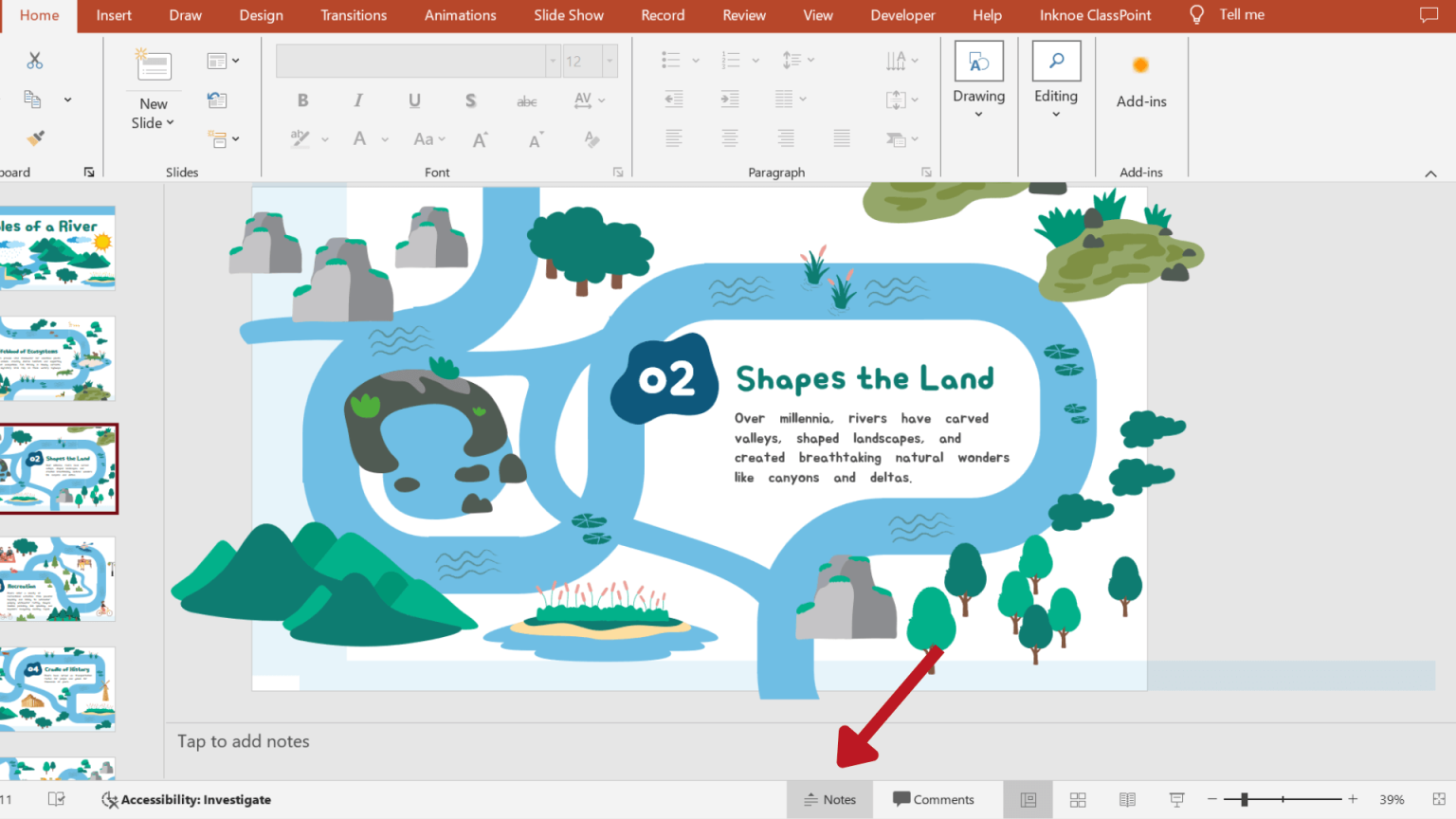Switch to the Animations tab
The height and width of the screenshot is (819, 1456).
[461, 14]
